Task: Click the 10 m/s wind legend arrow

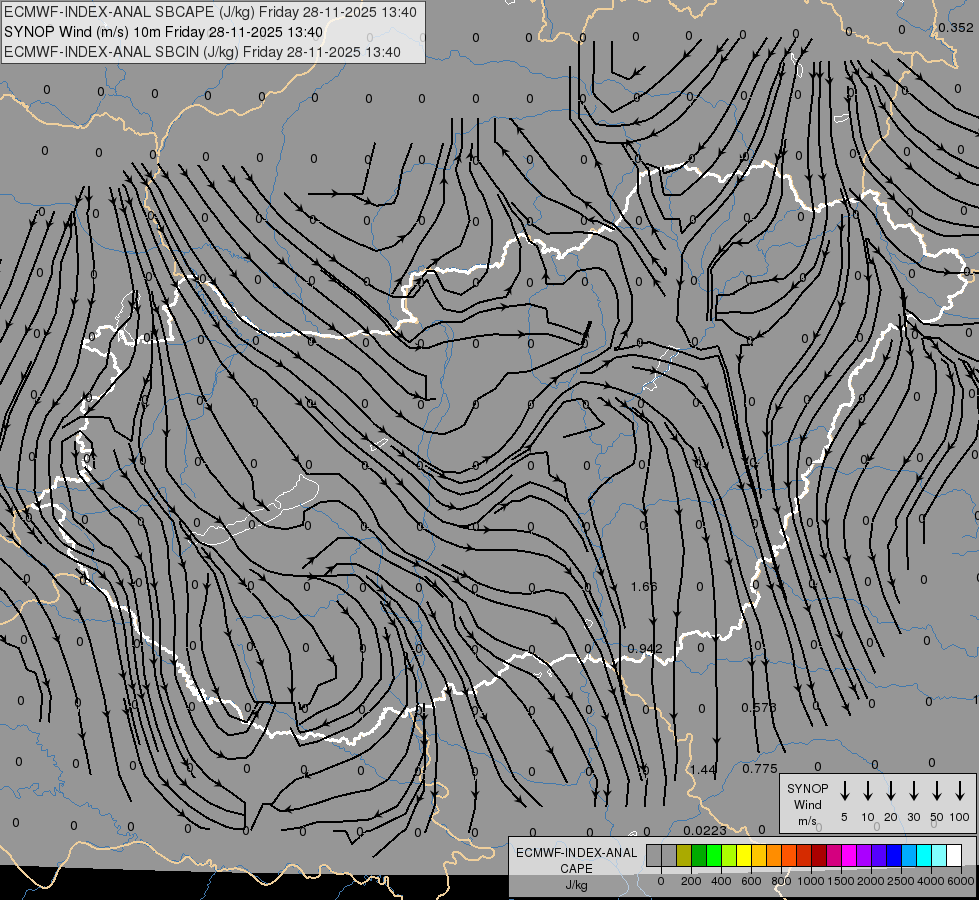Action: pos(867,790)
